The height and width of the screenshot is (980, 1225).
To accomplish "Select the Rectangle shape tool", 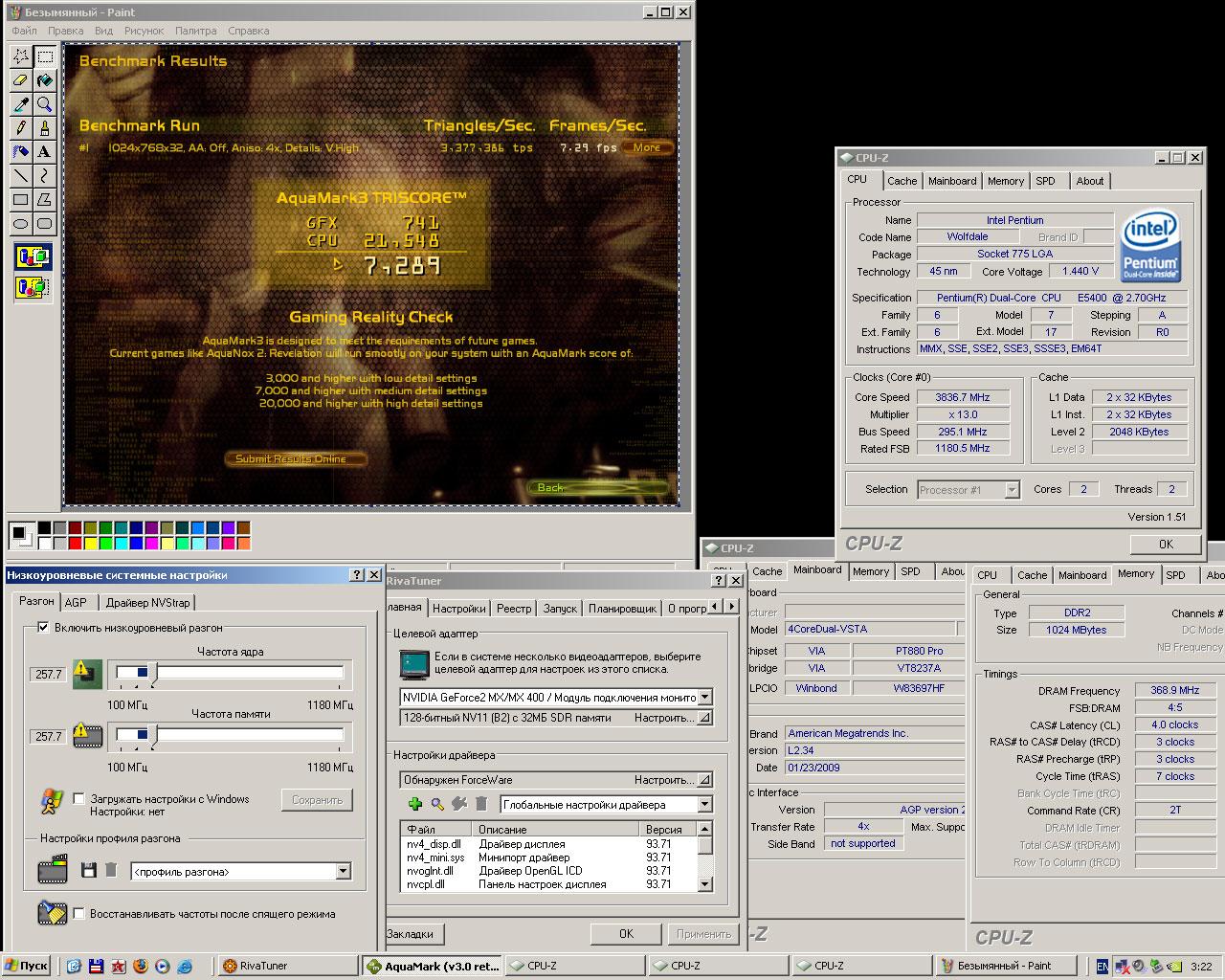I will pyautogui.click(x=20, y=200).
